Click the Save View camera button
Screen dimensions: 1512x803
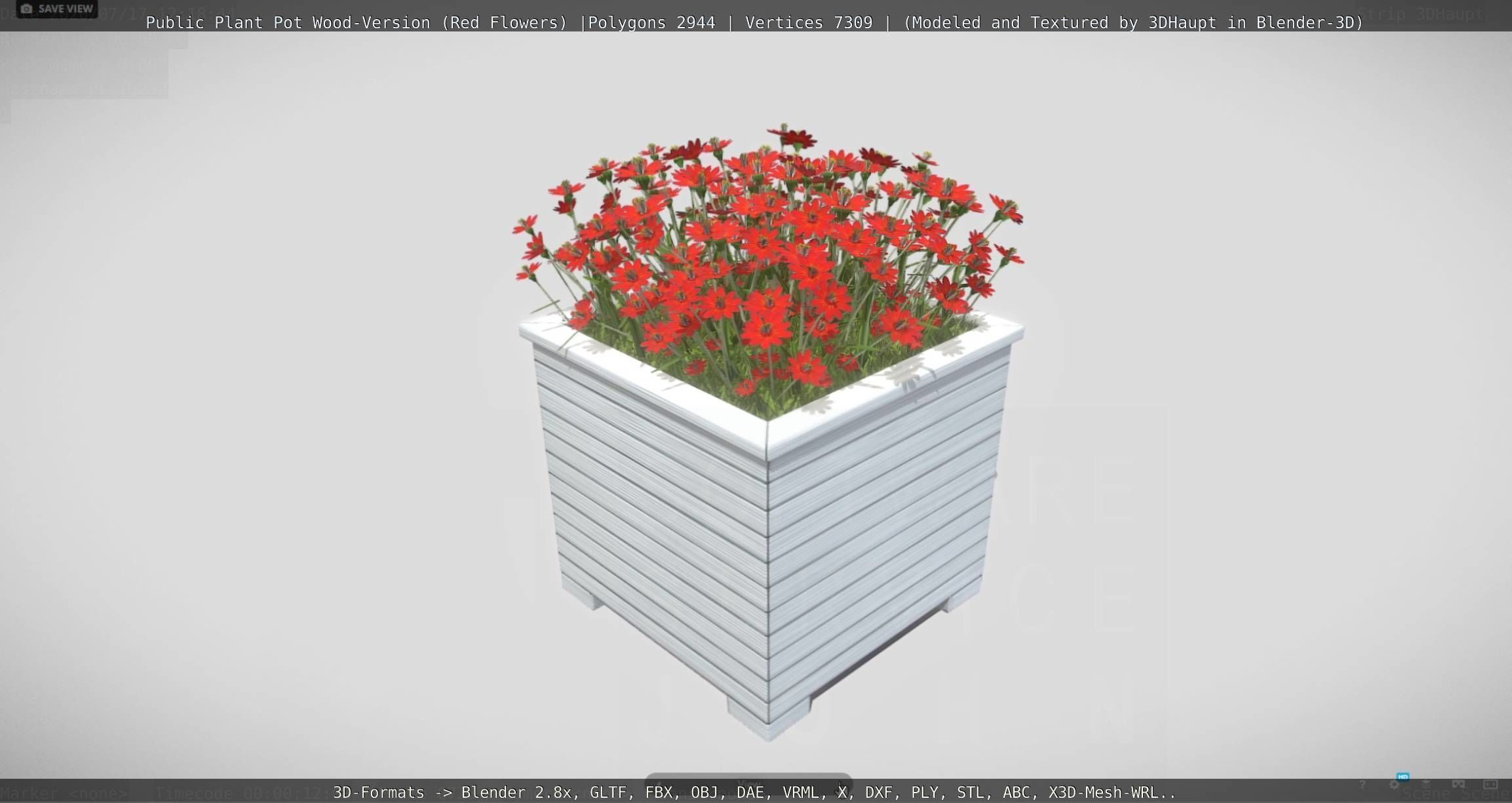[57, 9]
